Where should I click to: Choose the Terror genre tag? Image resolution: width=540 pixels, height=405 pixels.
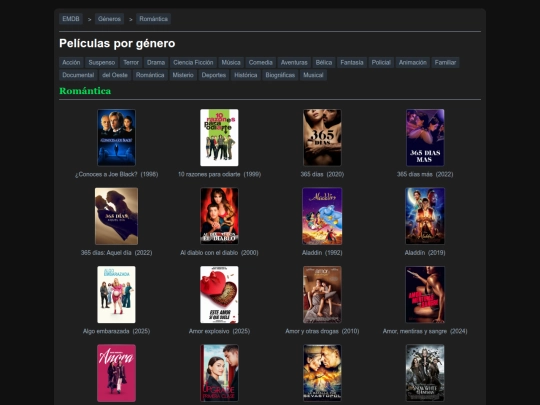(131, 62)
